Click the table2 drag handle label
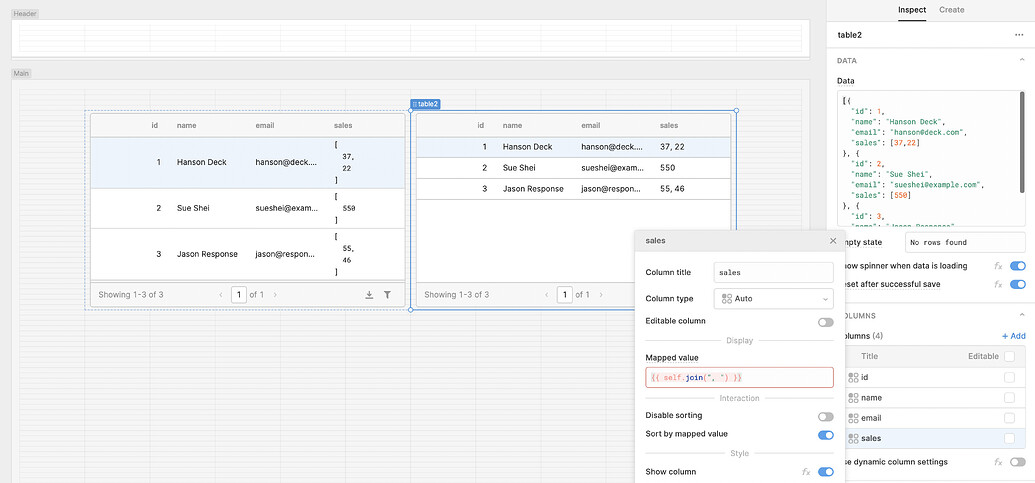 (x=425, y=104)
